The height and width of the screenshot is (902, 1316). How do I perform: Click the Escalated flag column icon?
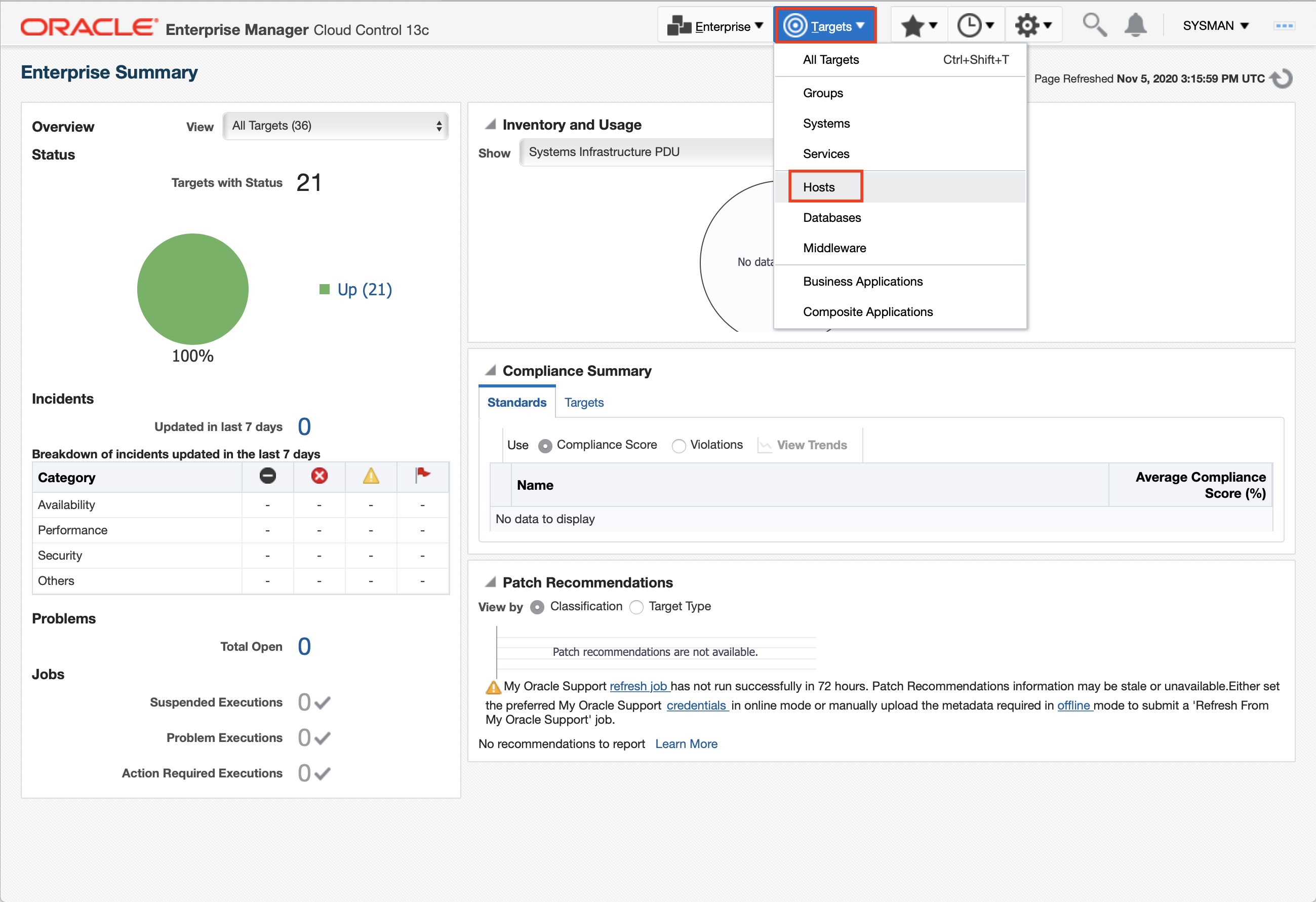point(422,475)
